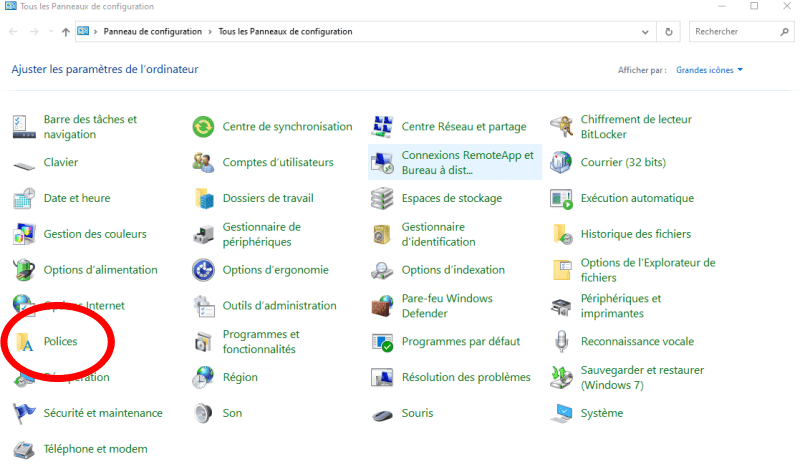
Task: Click the Reconnaissance vocale microphone icon
Action: coord(562,342)
